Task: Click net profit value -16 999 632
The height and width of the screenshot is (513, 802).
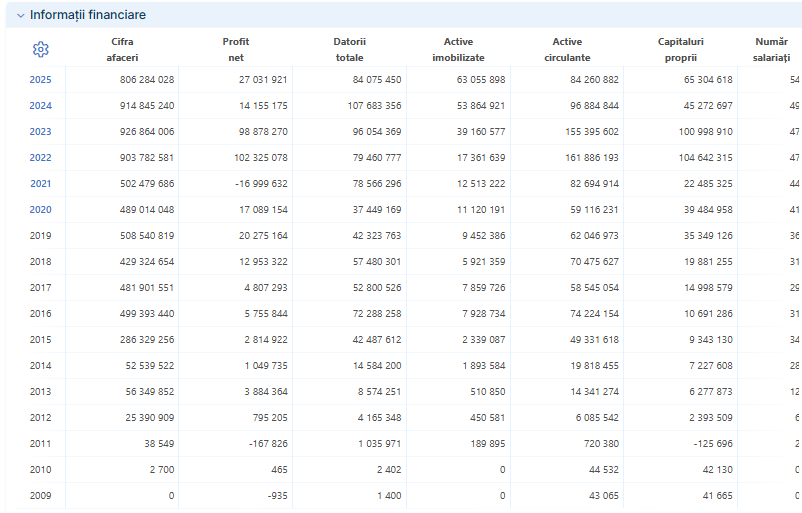Action: (261, 184)
